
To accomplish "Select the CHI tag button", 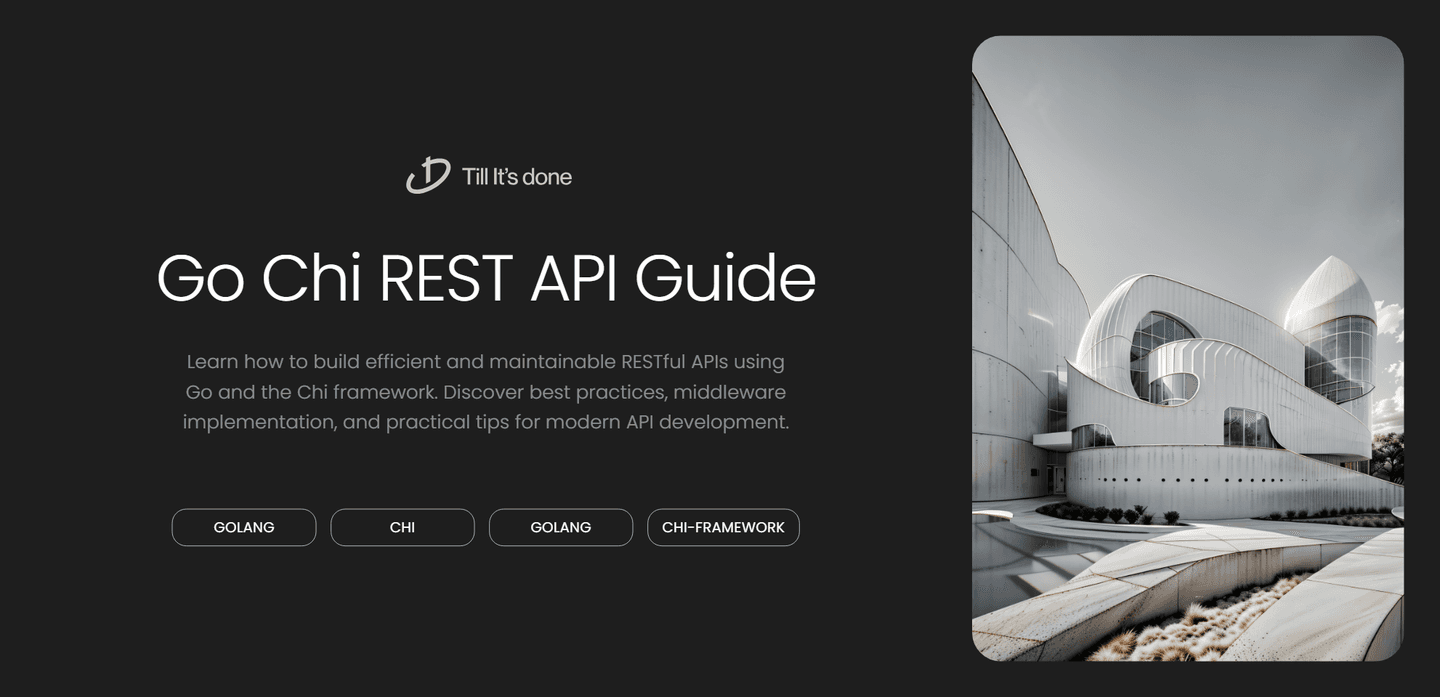I will (x=402, y=527).
